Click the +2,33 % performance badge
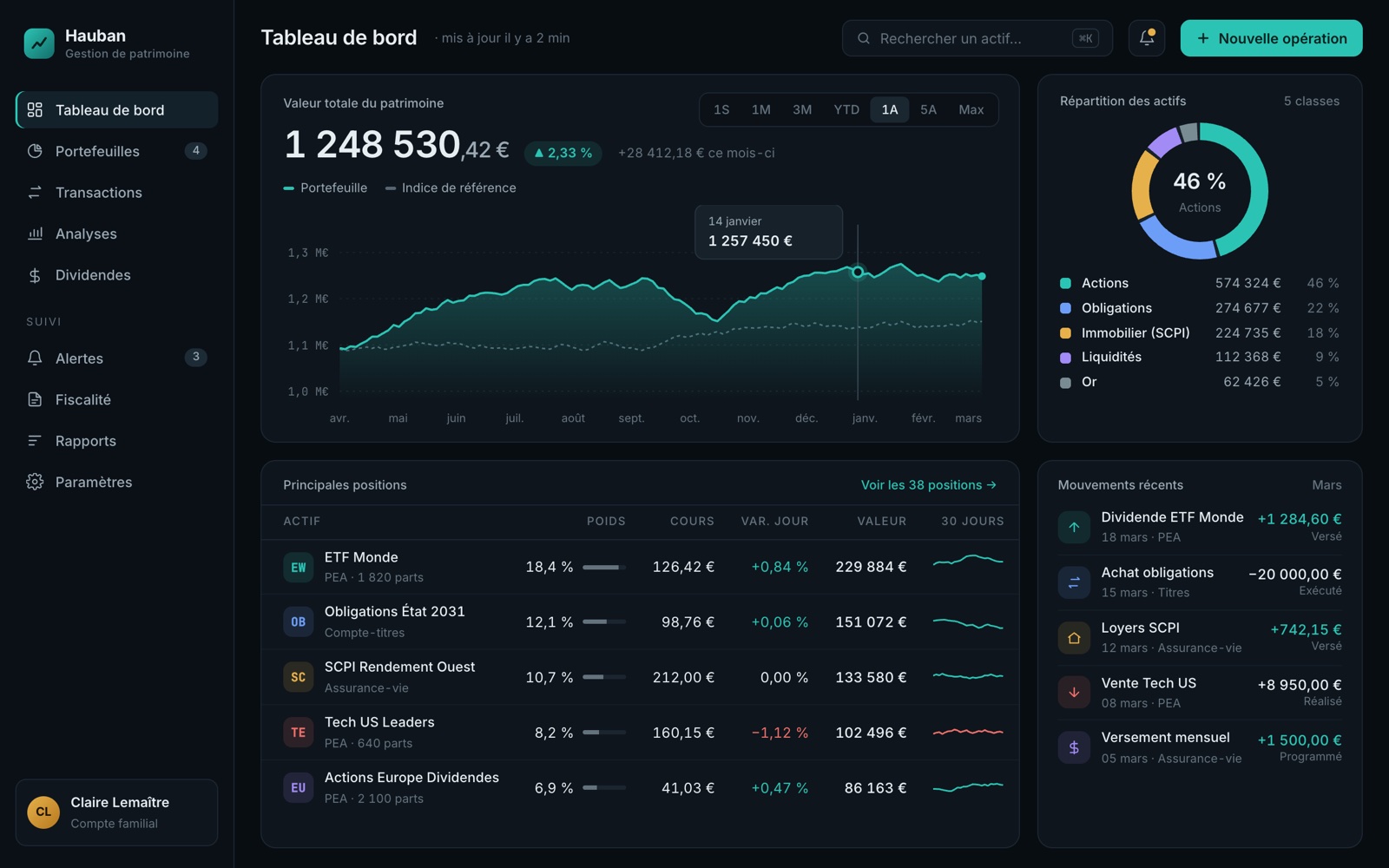The width and height of the screenshot is (1389, 868). click(563, 153)
